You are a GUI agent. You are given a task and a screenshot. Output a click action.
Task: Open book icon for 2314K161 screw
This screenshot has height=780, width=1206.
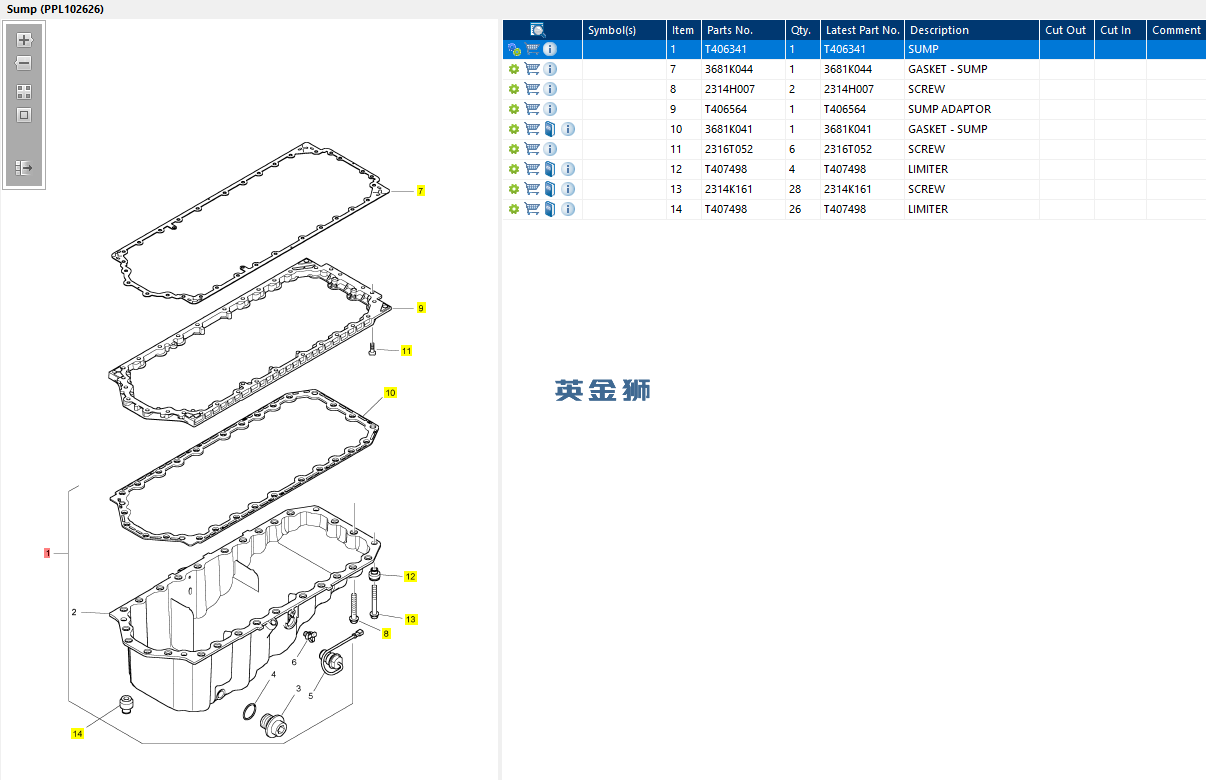(550, 189)
